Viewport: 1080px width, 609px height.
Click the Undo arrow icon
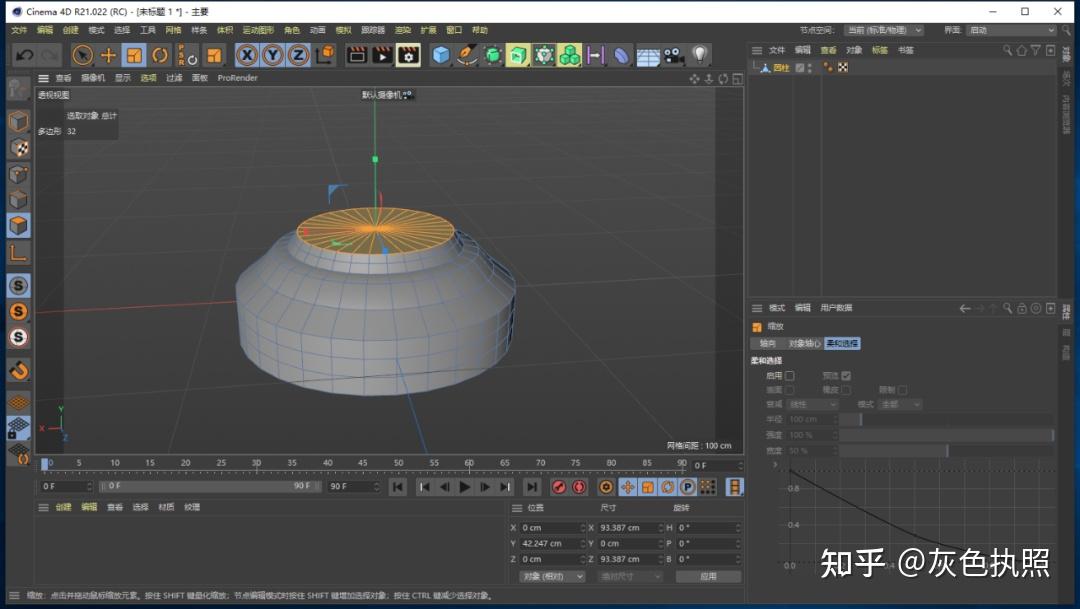[x=24, y=55]
